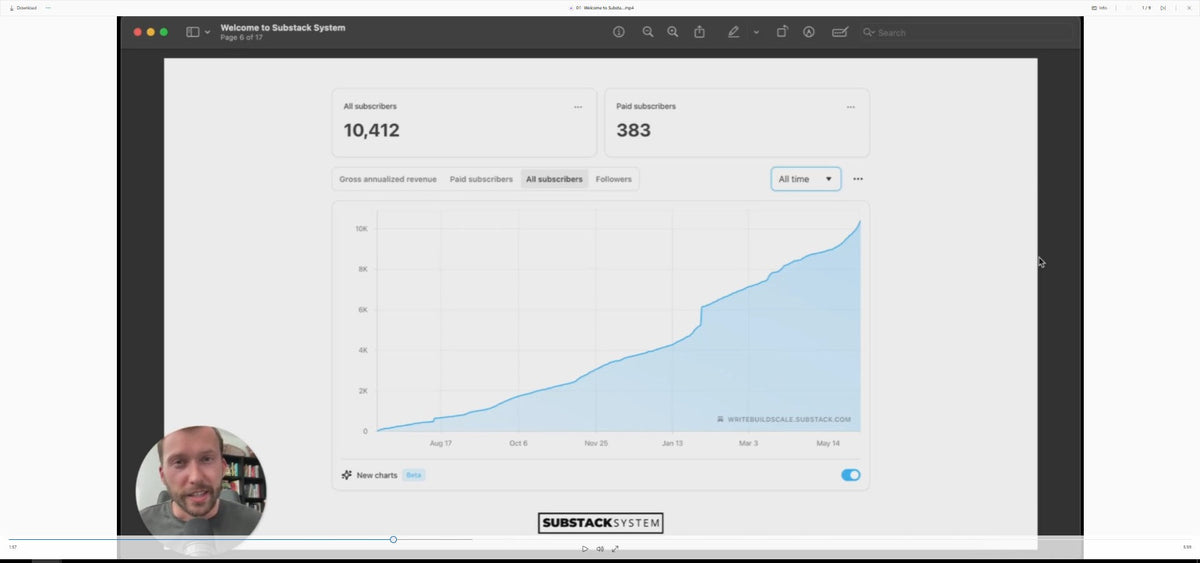This screenshot has width=1200, height=563.
Task: Click the Page 6 of 17 indicator
Action: [242, 38]
